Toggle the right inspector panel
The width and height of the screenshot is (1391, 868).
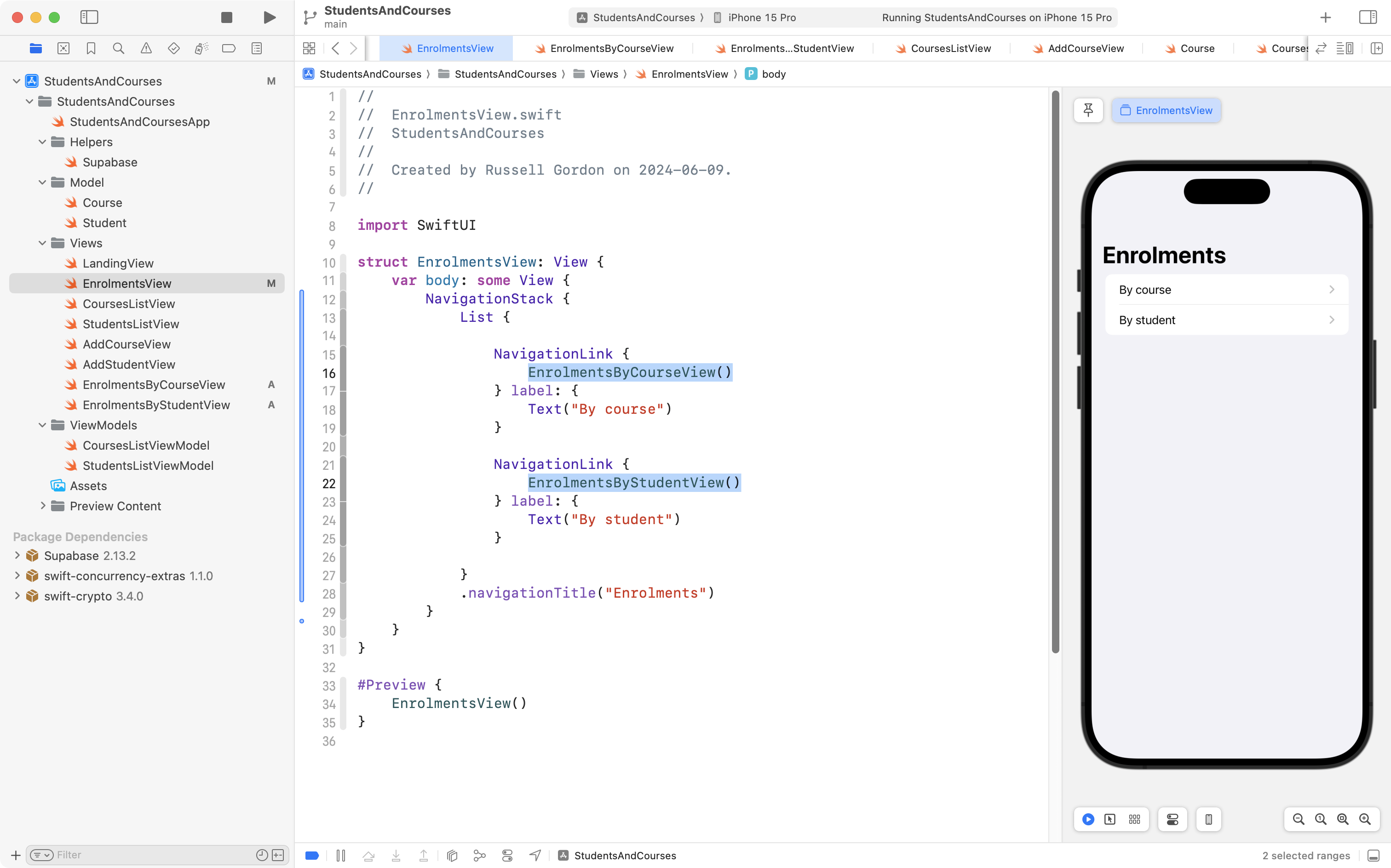click(x=1368, y=17)
